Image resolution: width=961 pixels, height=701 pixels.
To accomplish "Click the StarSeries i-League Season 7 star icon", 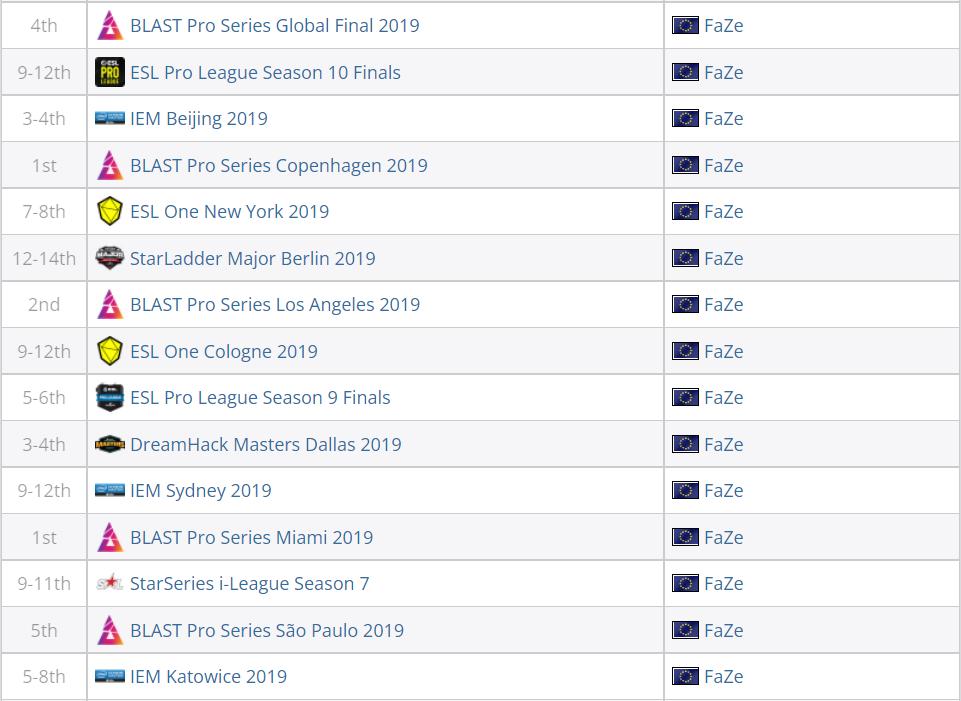I will [110, 583].
